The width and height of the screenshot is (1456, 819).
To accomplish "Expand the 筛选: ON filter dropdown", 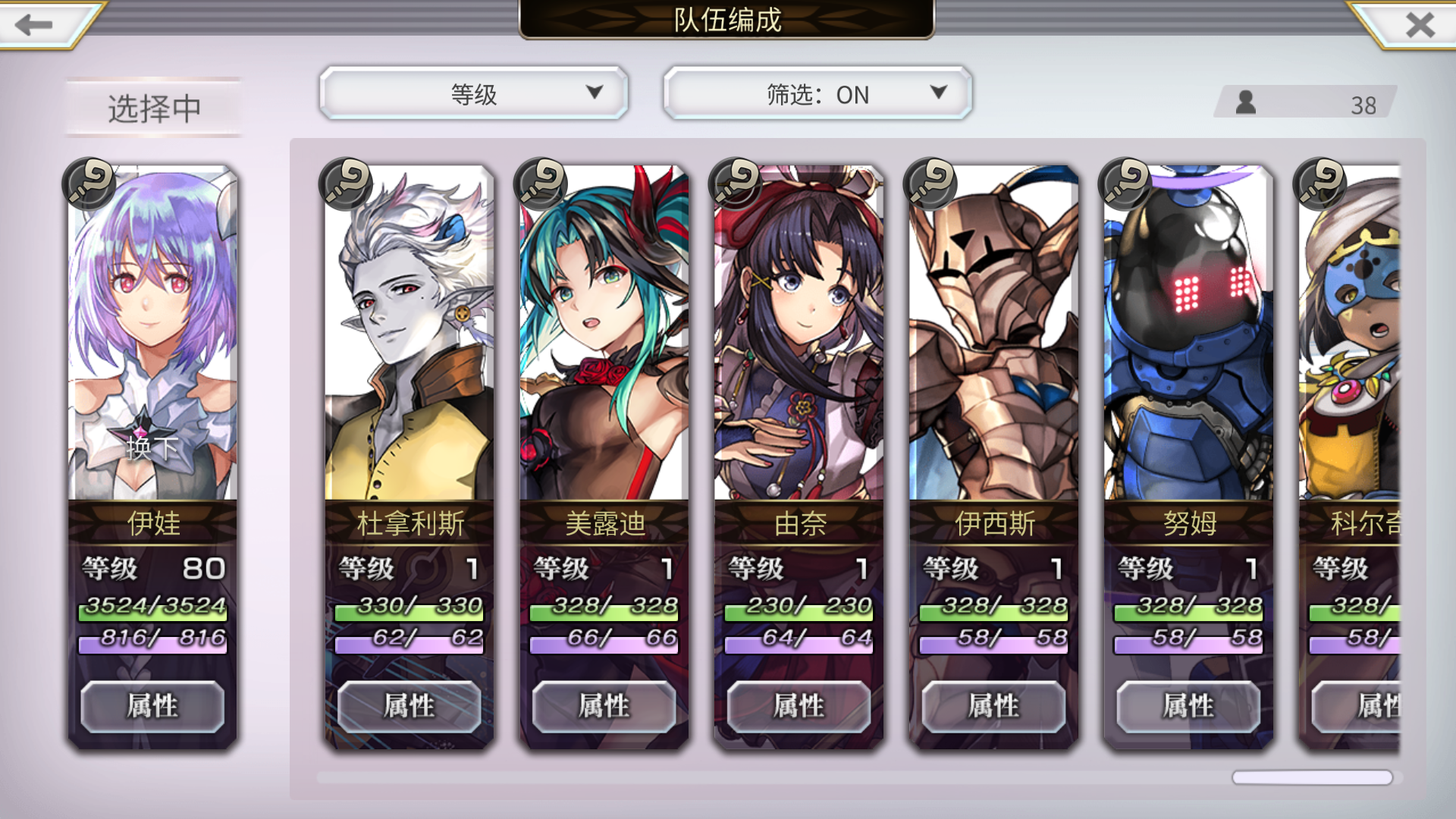I will point(817,93).
